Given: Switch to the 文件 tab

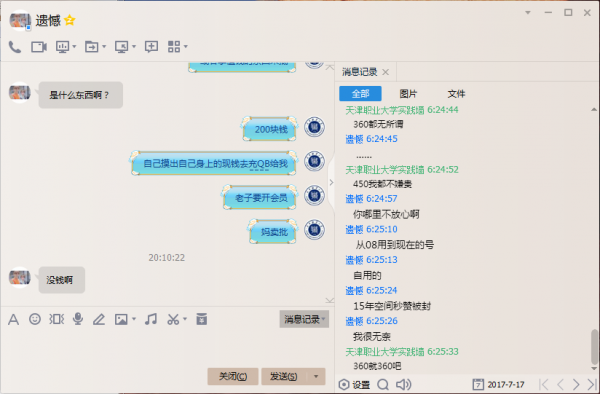Looking at the screenshot, I should 456,94.
